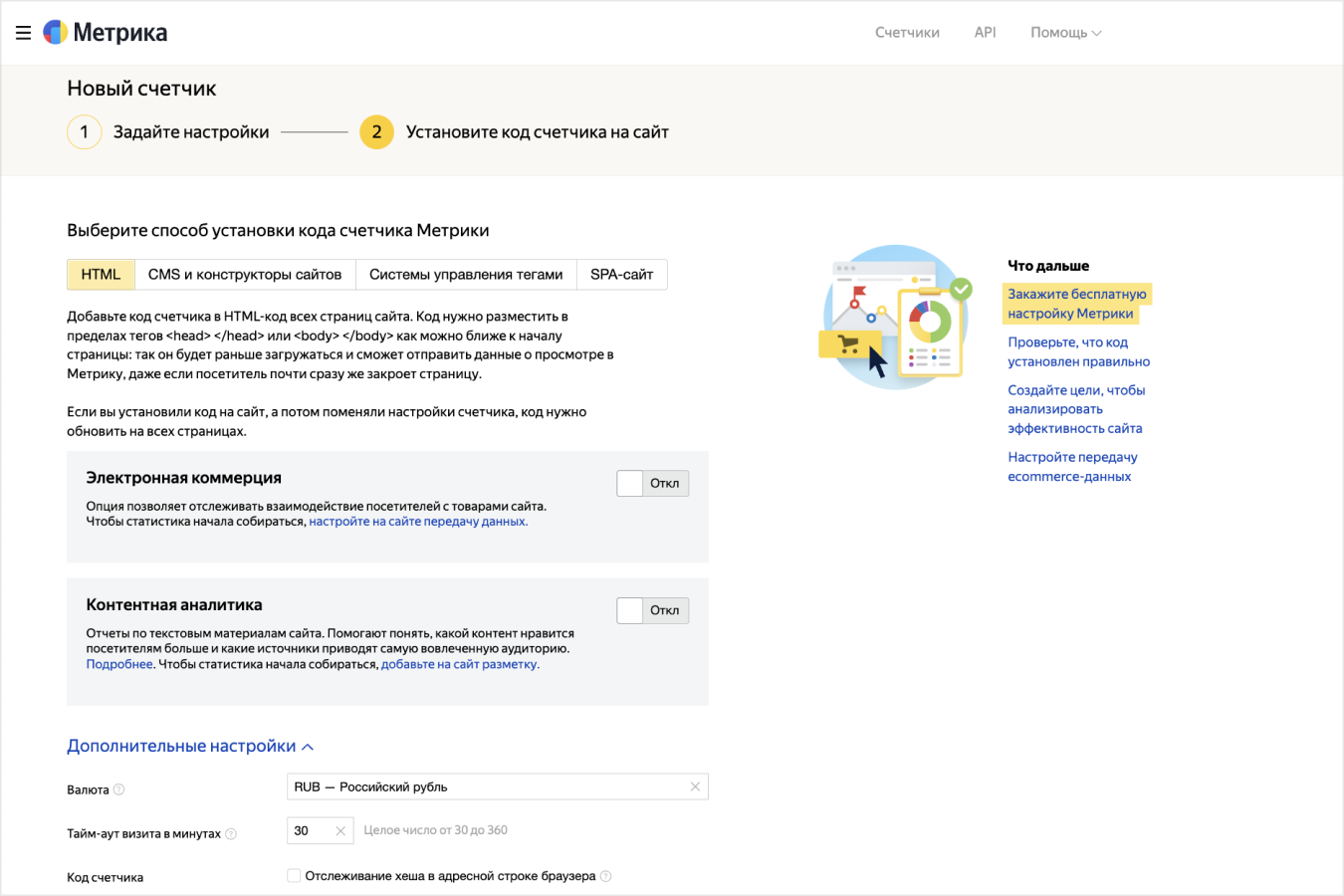Viewport: 1344px width, 896px height.
Task: Click the Тайм-аут визита в минутах label
Action: [x=143, y=834]
